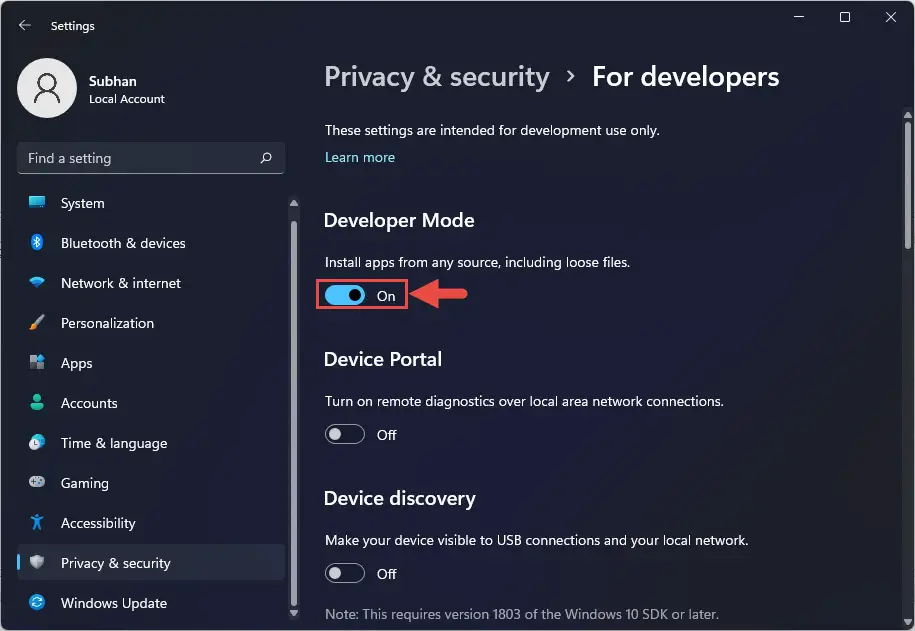Screen dimensions: 915x631
Task: Enable the Device Portal toggle
Action: pyautogui.click(x=345, y=434)
